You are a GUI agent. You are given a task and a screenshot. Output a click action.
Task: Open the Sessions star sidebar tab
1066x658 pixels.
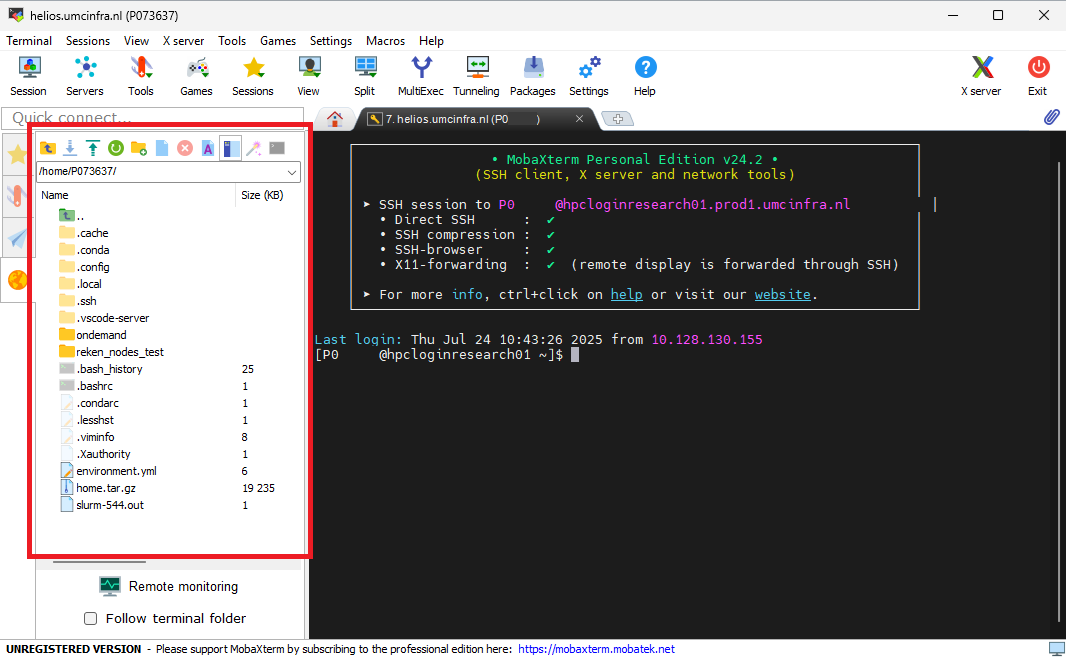[x=16, y=154]
